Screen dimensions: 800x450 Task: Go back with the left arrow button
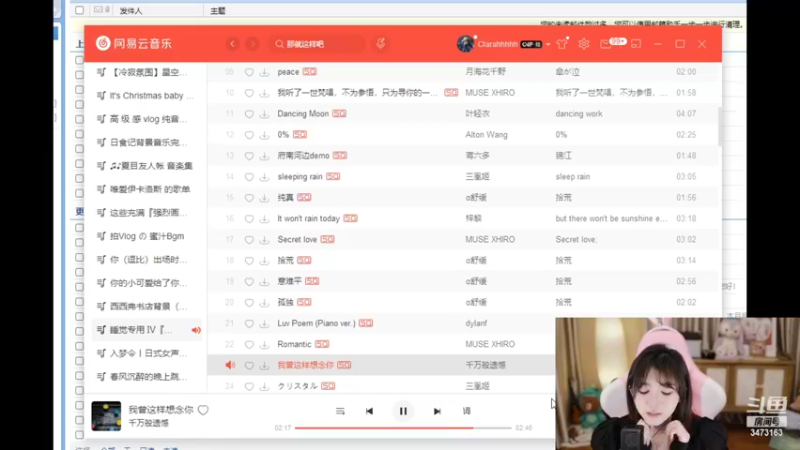pyautogui.click(x=233, y=44)
